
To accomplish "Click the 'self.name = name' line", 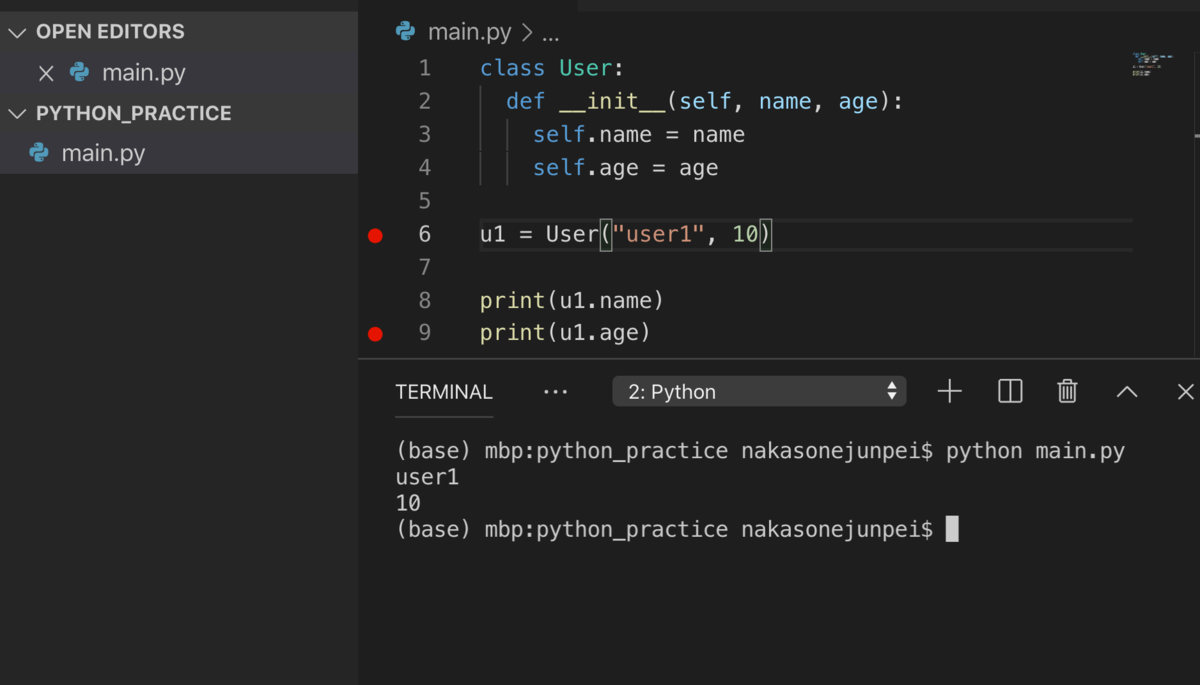I will click(639, 134).
